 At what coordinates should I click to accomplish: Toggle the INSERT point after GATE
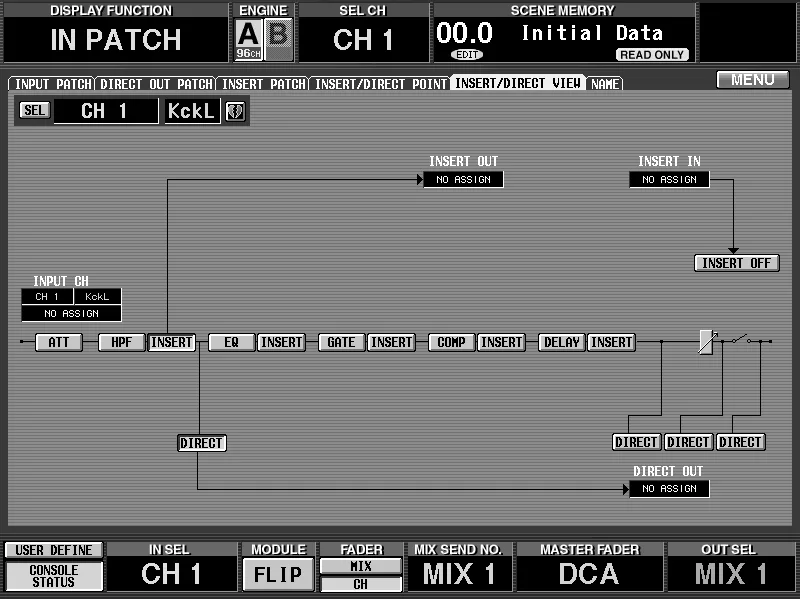click(x=391, y=342)
